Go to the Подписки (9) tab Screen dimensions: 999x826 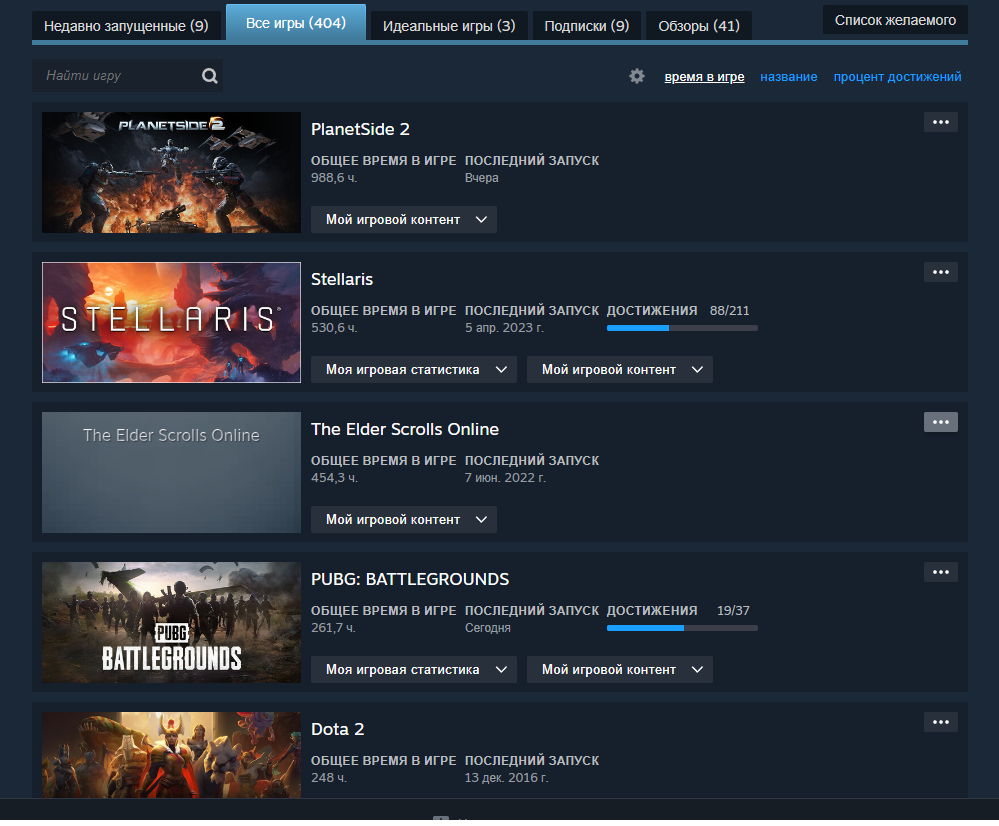[587, 26]
